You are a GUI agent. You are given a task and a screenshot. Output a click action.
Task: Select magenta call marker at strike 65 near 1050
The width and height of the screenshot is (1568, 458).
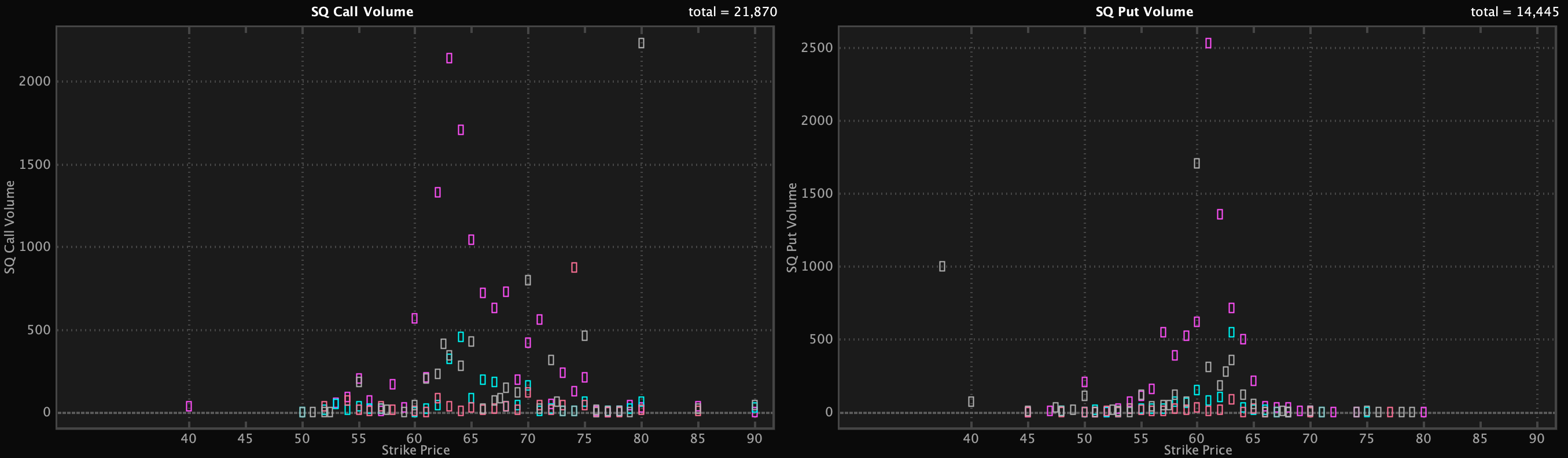pos(471,239)
